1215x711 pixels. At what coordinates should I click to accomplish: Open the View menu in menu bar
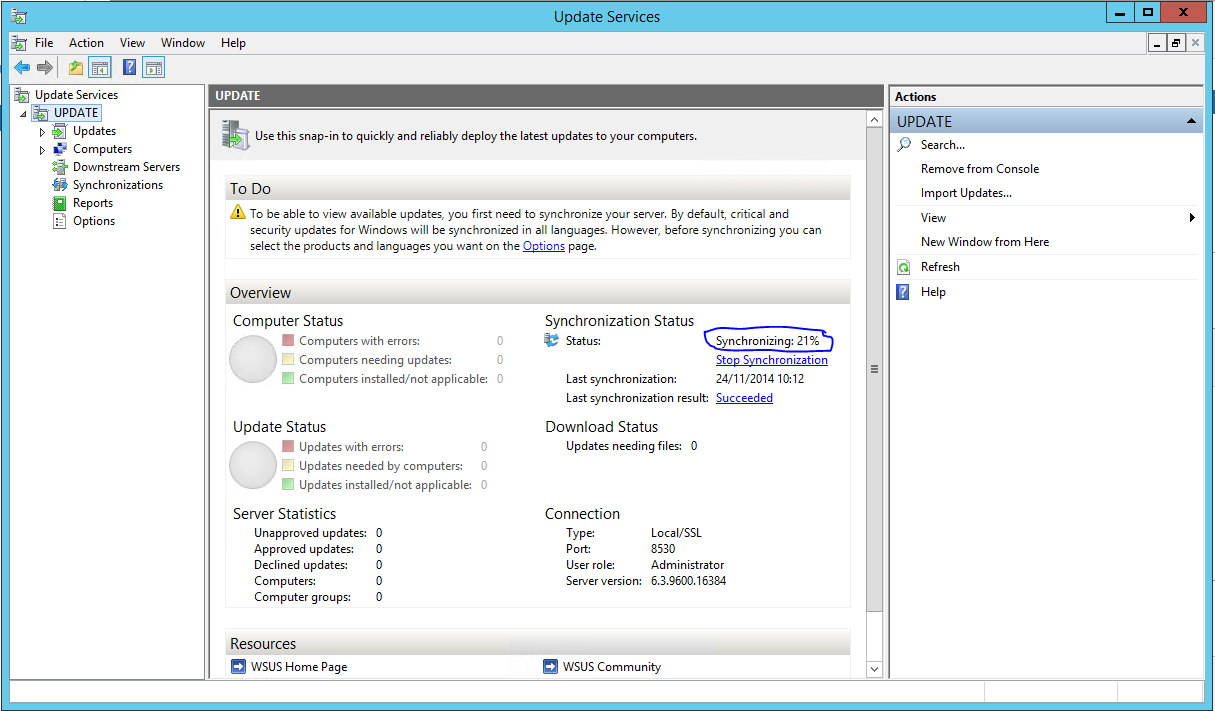click(x=132, y=43)
